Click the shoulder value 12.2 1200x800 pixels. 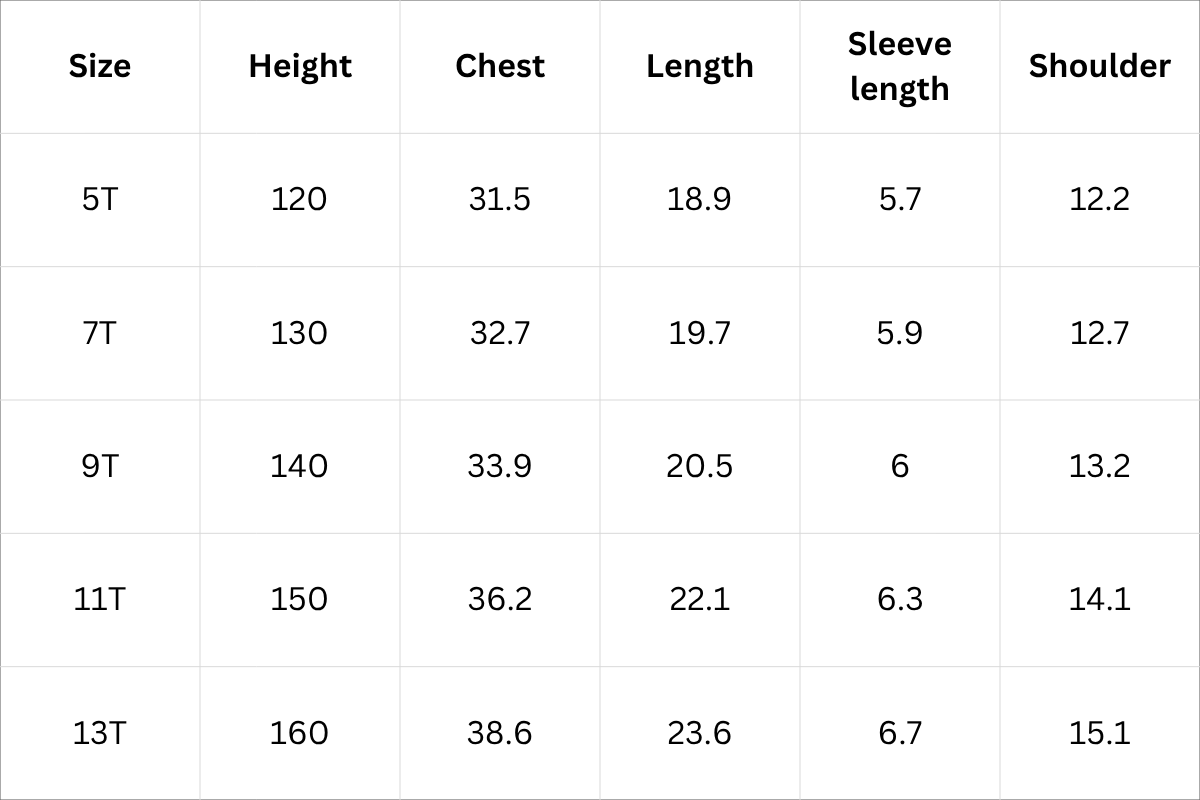(x=1099, y=199)
